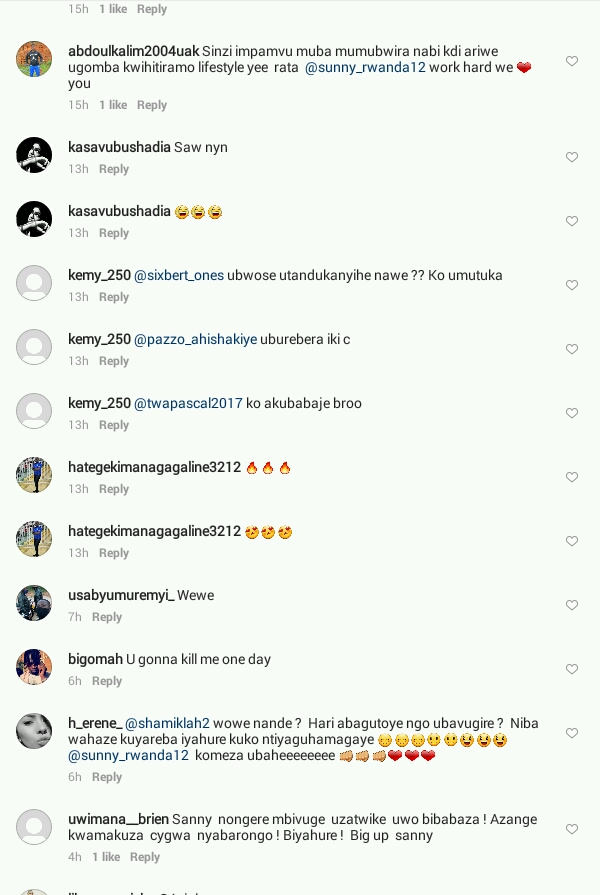View '1 like' count under abdoulkalim2004uak's comment
The image size is (600, 895).
click(113, 105)
